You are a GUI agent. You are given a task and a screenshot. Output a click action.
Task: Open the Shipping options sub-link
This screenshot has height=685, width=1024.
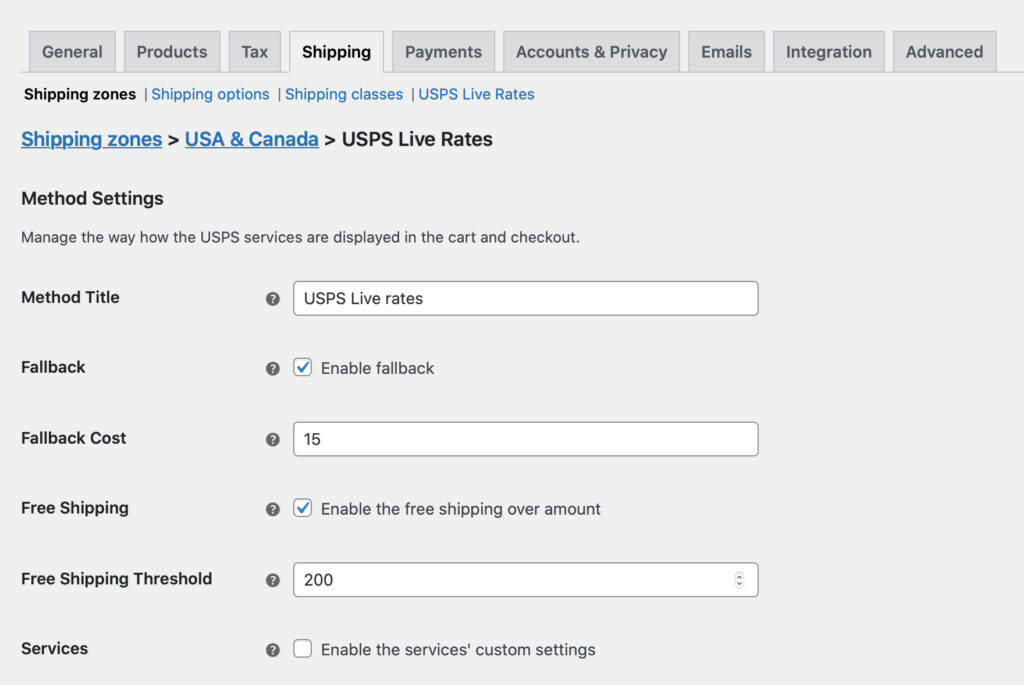coord(210,94)
